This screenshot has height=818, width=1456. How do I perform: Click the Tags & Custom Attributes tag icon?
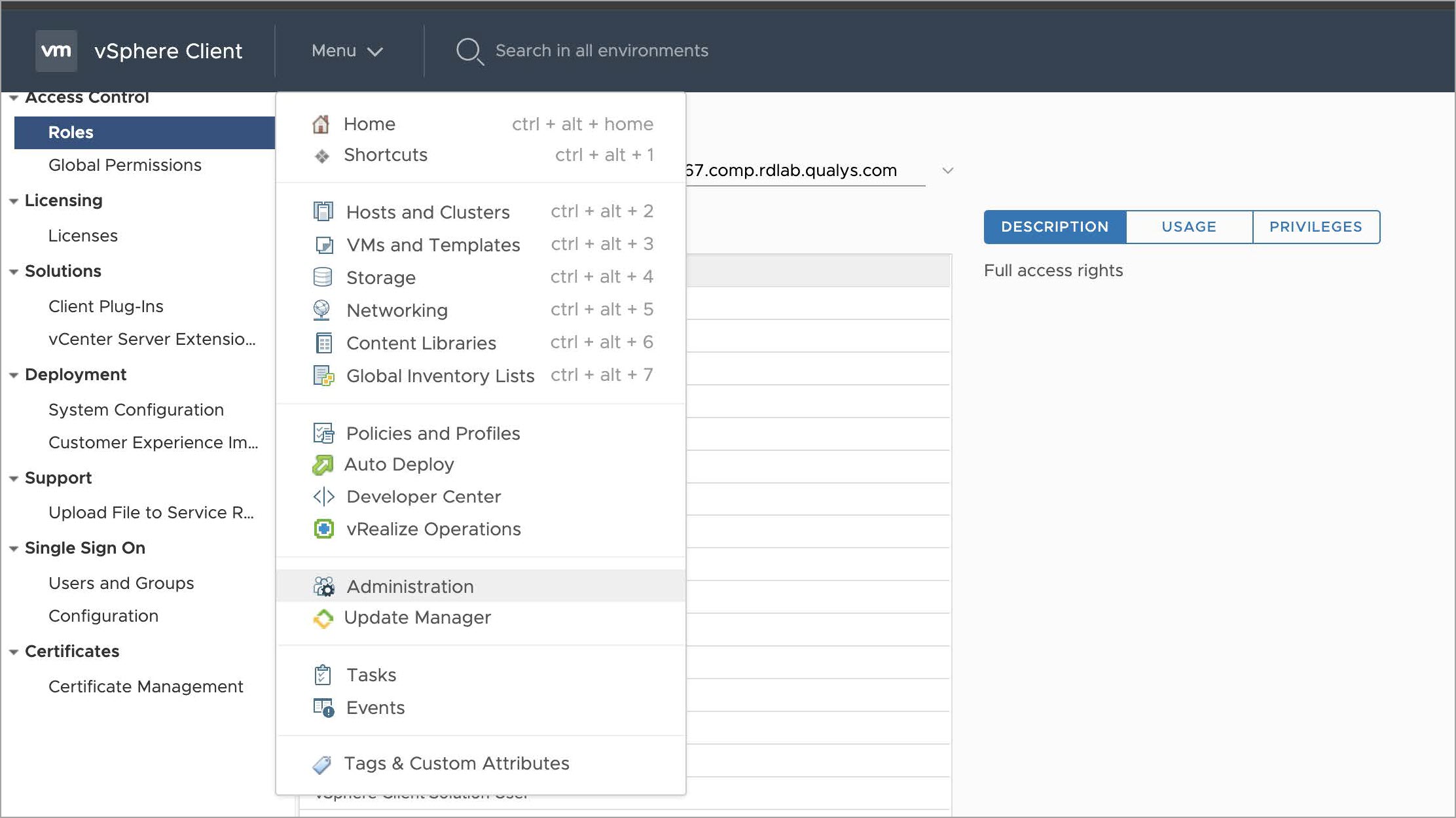tap(321, 764)
